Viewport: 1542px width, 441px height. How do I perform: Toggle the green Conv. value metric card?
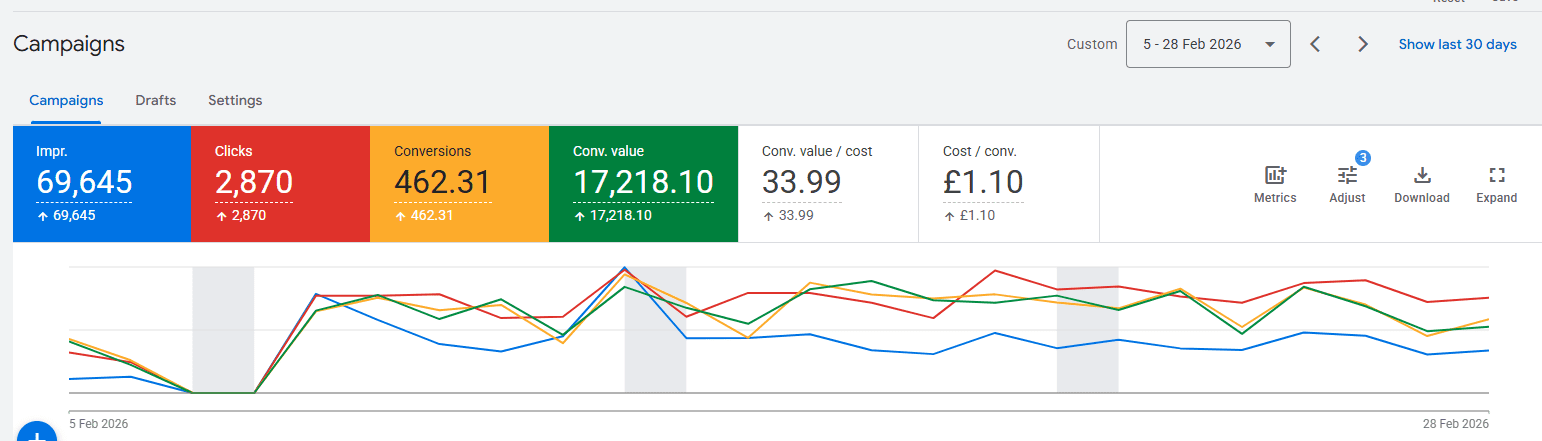click(x=643, y=184)
